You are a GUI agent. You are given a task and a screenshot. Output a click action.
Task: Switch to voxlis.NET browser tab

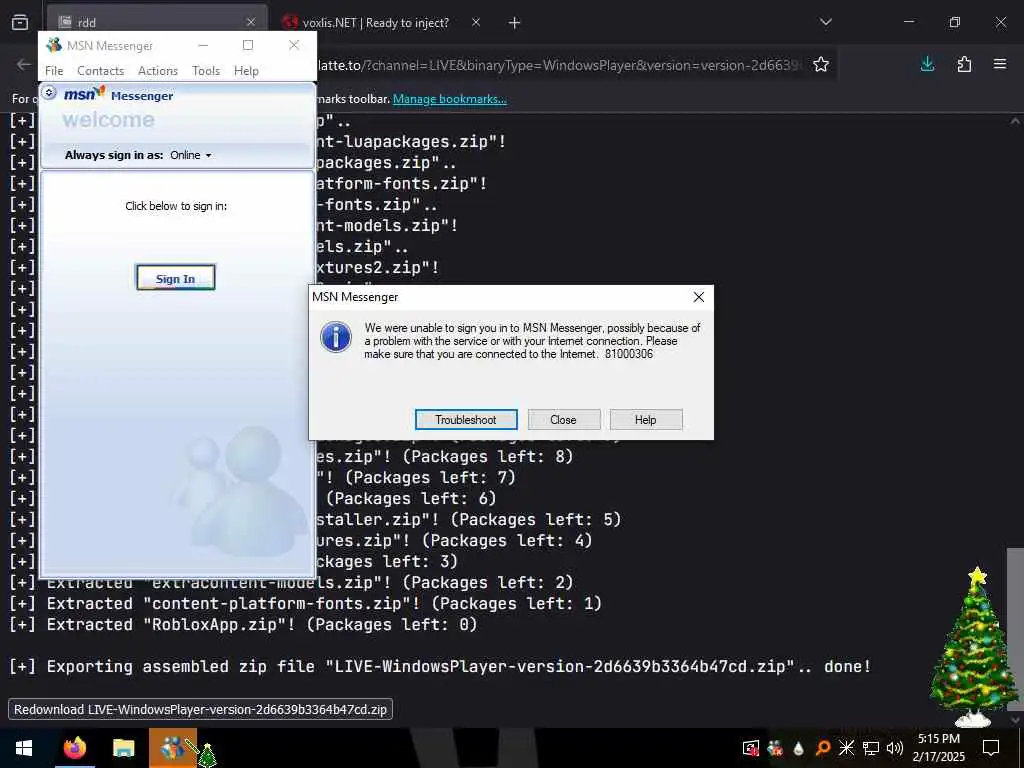[376, 22]
